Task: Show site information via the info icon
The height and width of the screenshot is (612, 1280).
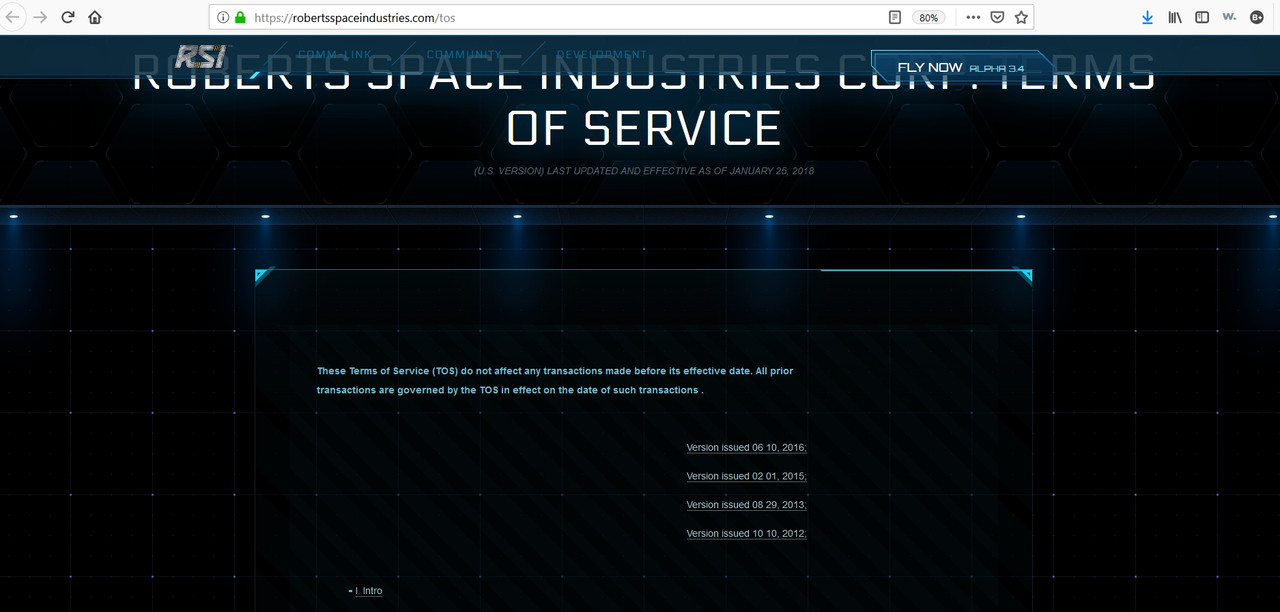Action: point(223,17)
